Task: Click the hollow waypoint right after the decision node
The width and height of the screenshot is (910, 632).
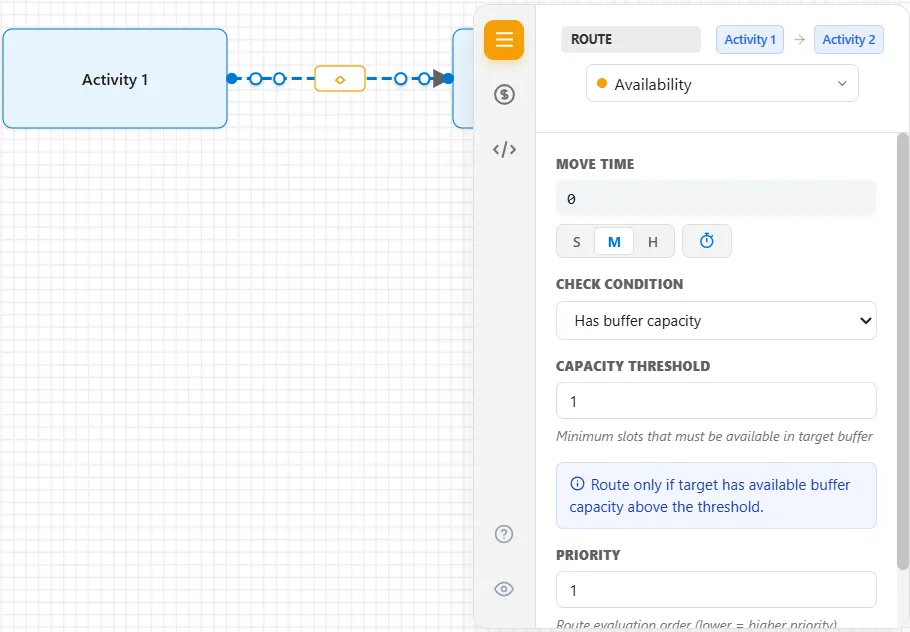Action: (x=400, y=78)
